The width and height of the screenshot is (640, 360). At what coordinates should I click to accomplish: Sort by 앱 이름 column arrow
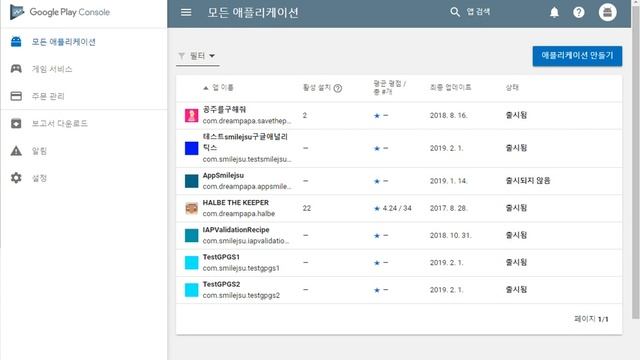[206, 88]
